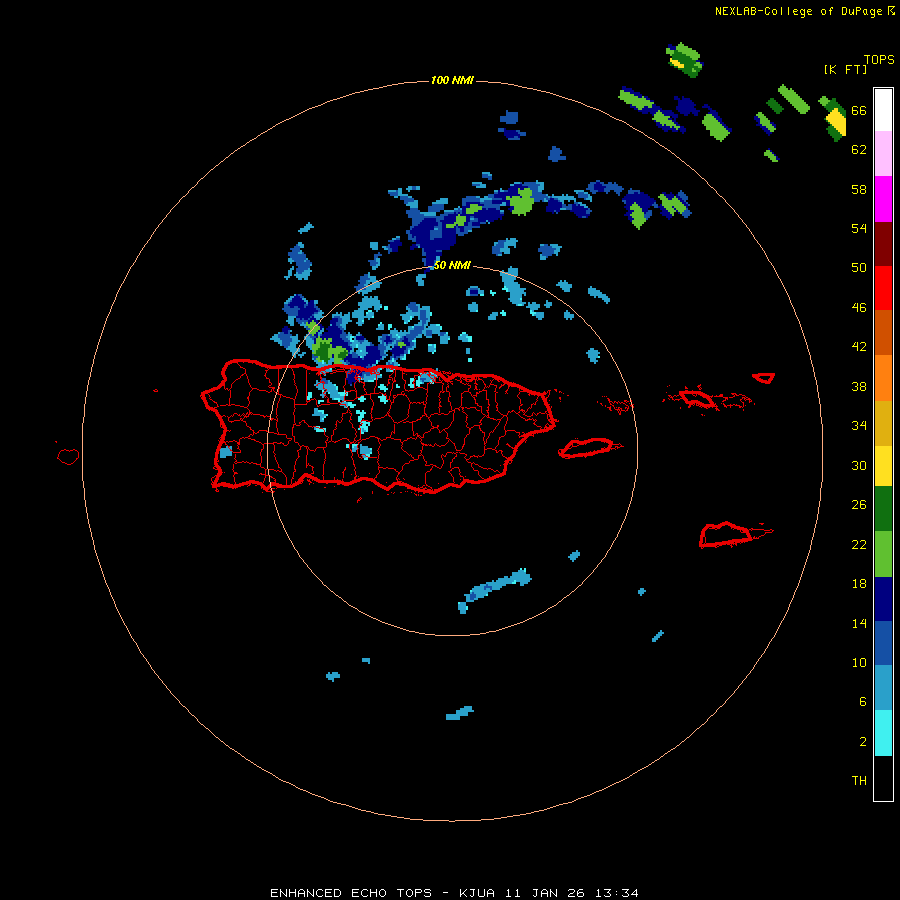Viewport: 900px width, 900px height.
Task: Click the 2 legend value
Action: click(x=863, y=741)
